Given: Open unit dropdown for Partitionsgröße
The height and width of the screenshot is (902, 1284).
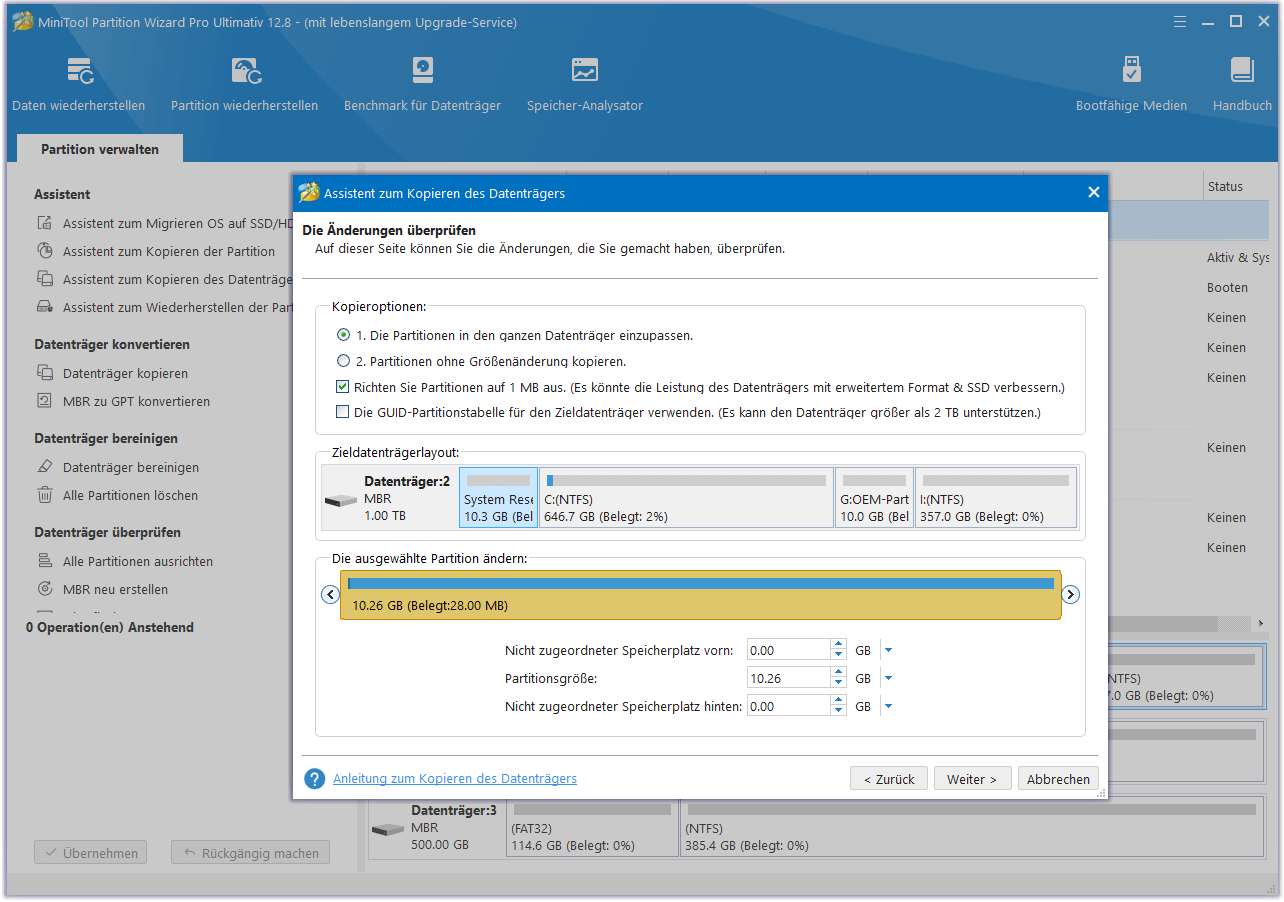Looking at the screenshot, I should tap(888, 678).
